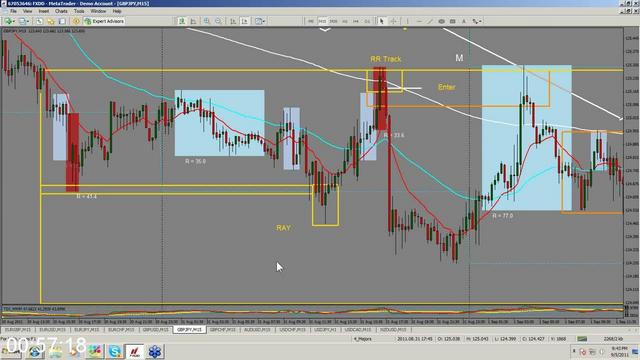Select the highlighted candlestick chart type icon
The height and width of the screenshot is (360, 640).
click(x=182, y=21)
